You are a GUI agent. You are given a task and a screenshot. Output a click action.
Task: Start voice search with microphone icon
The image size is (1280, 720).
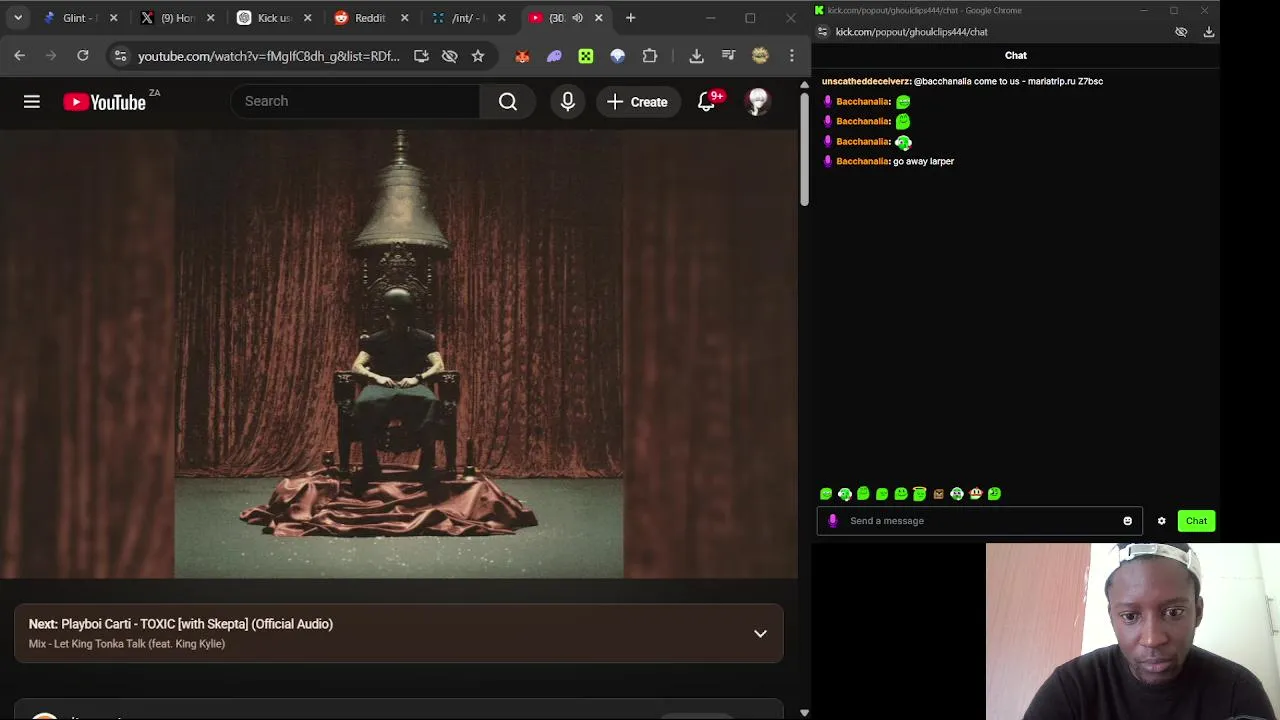pos(567,101)
